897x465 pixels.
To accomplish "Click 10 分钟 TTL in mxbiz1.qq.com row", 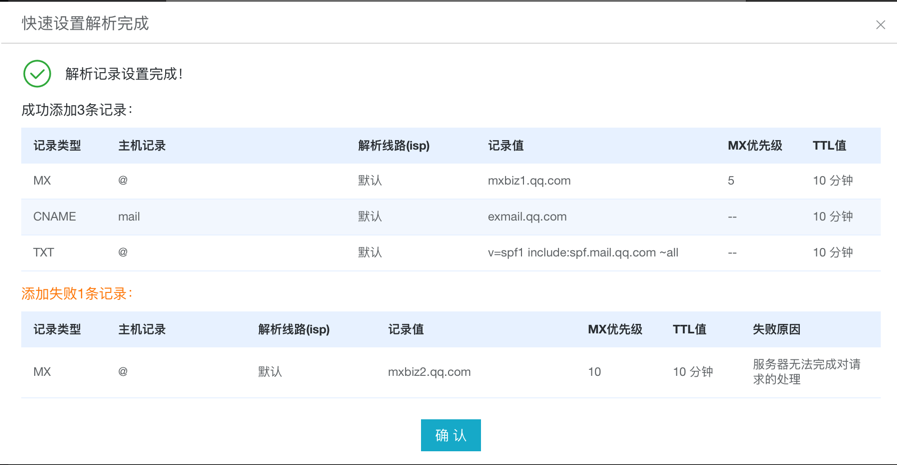I will click(832, 181).
